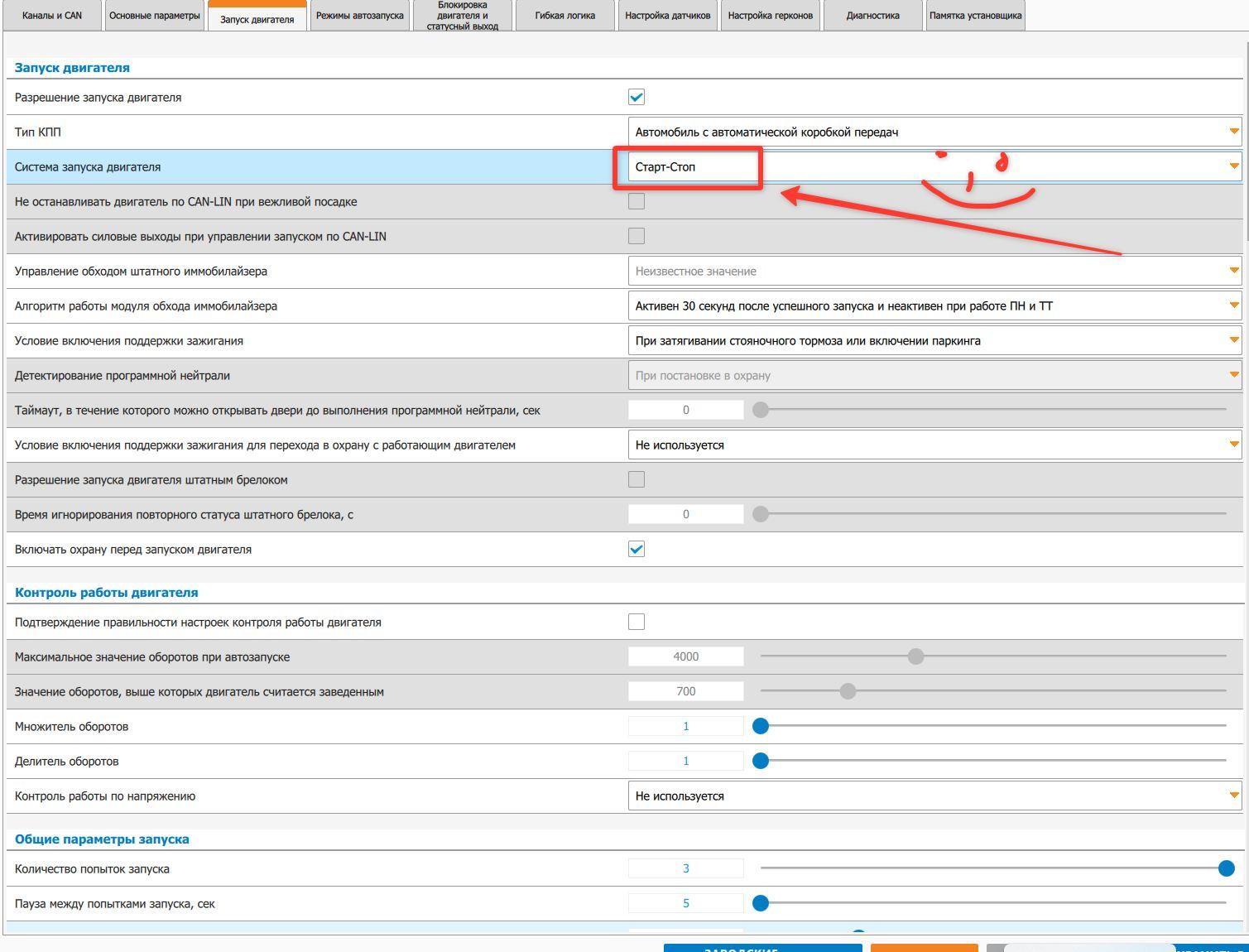Open the Гибкая логика tab

pyautogui.click(x=564, y=16)
